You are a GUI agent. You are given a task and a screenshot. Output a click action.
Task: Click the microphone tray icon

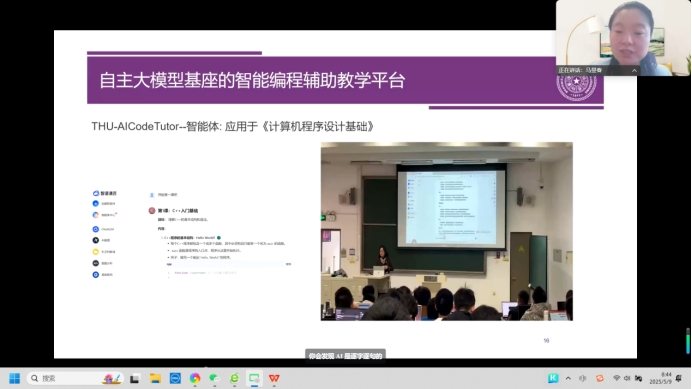tap(583, 378)
